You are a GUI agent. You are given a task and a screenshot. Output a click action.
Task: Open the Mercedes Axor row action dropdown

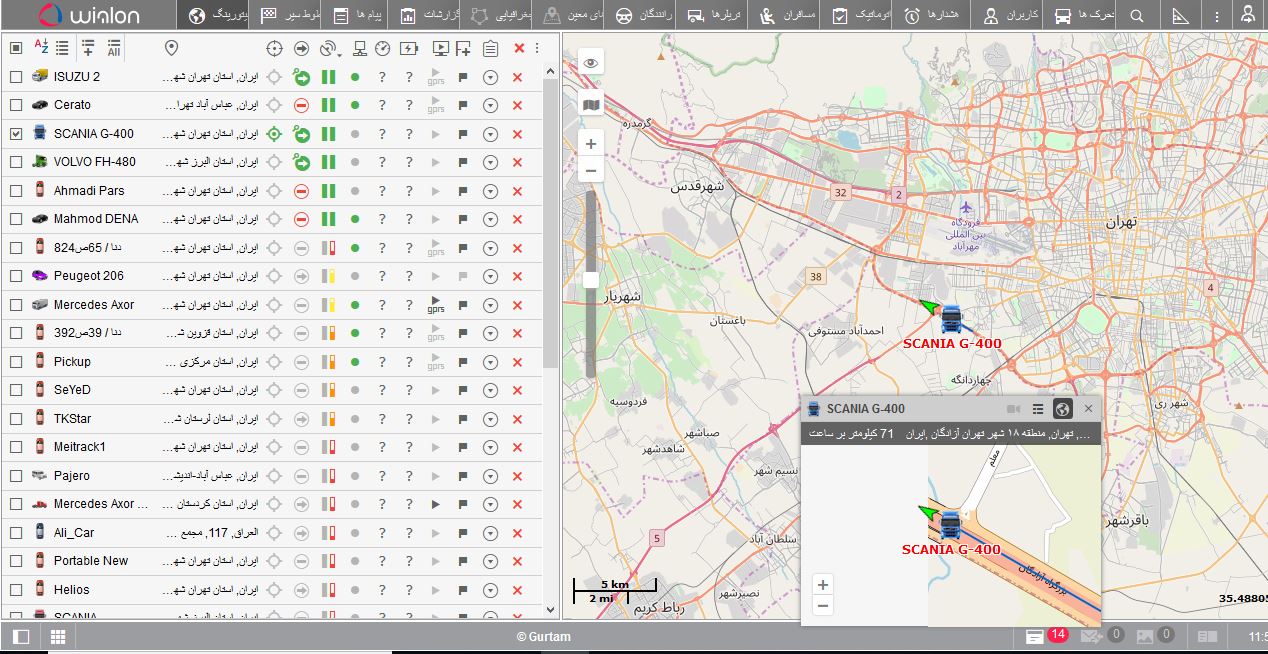pos(490,305)
